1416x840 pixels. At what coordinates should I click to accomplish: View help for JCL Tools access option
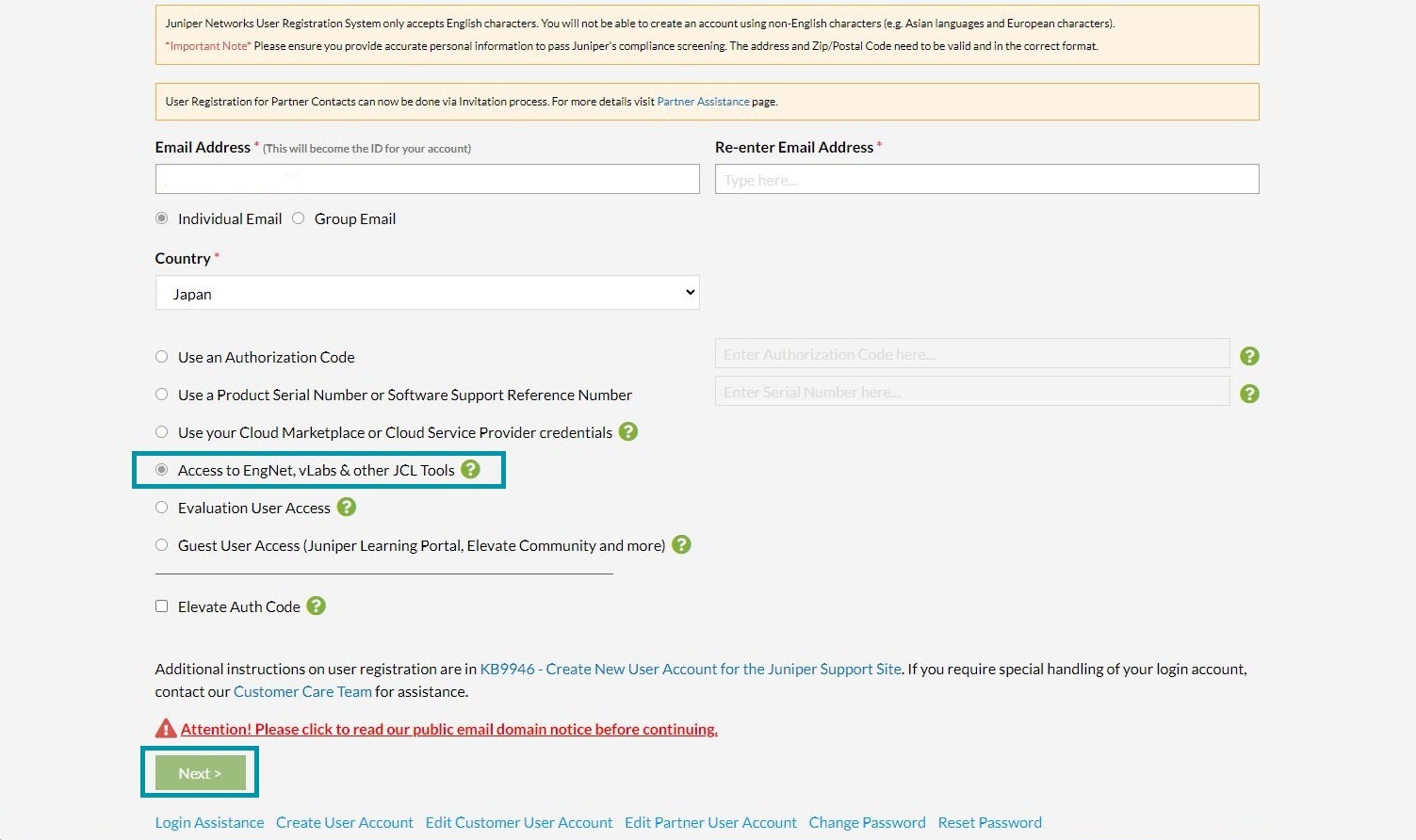pyautogui.click(x=470, y=469)
